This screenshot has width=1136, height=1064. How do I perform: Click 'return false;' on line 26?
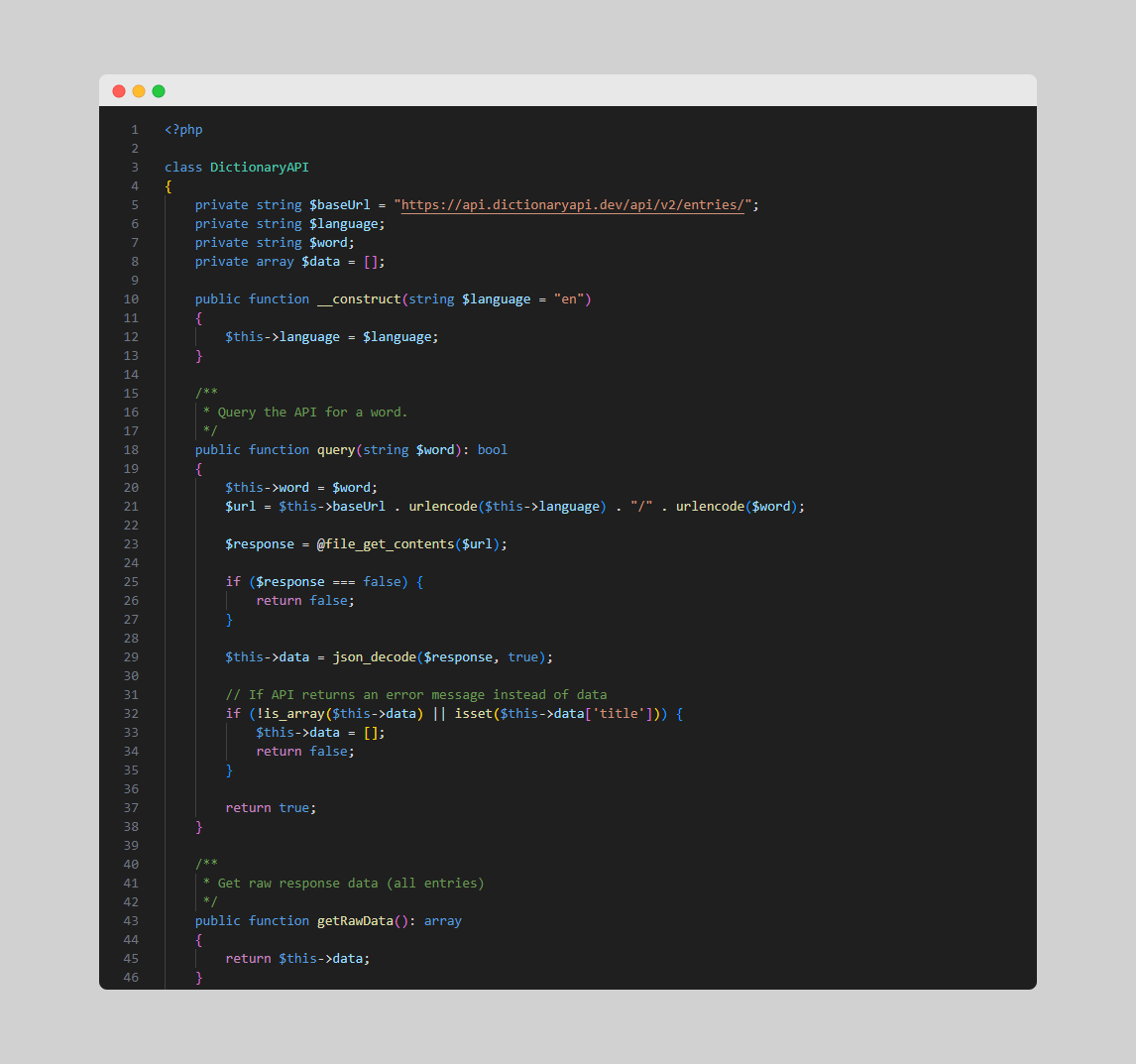coord(305,601)
